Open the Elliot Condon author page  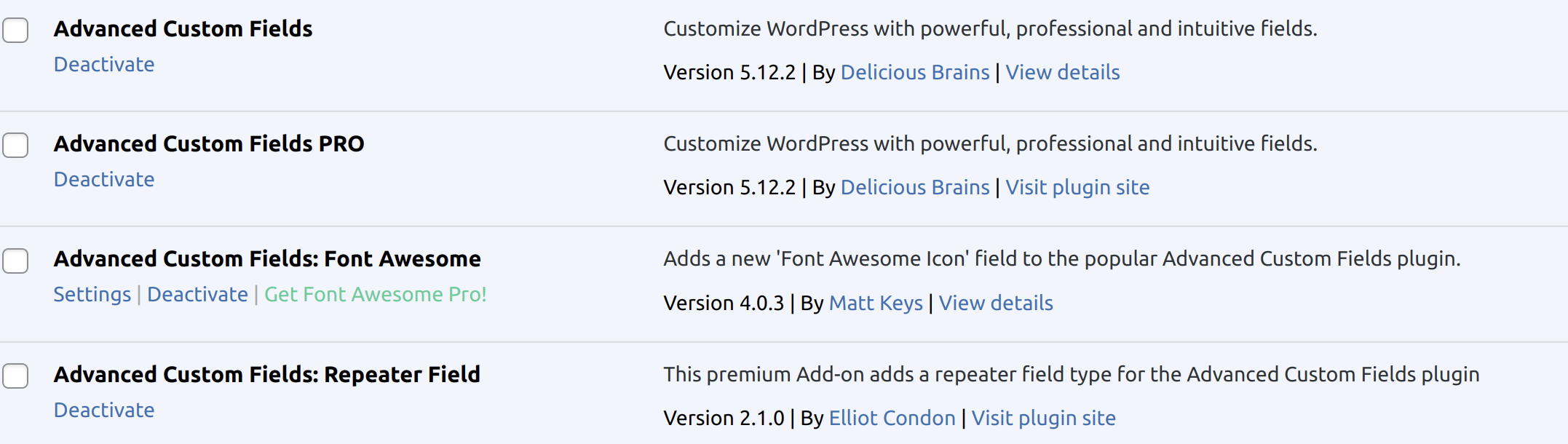tap(892, 418)
